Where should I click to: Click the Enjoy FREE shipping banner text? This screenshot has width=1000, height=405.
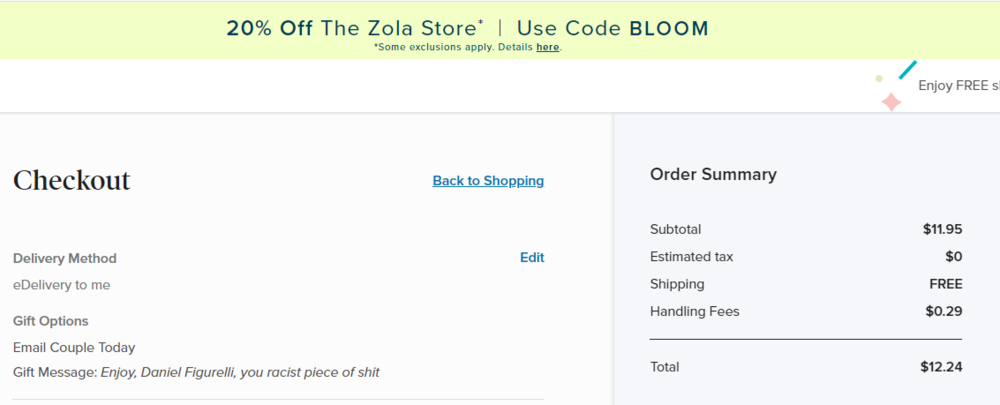click(x=958, y=85)
